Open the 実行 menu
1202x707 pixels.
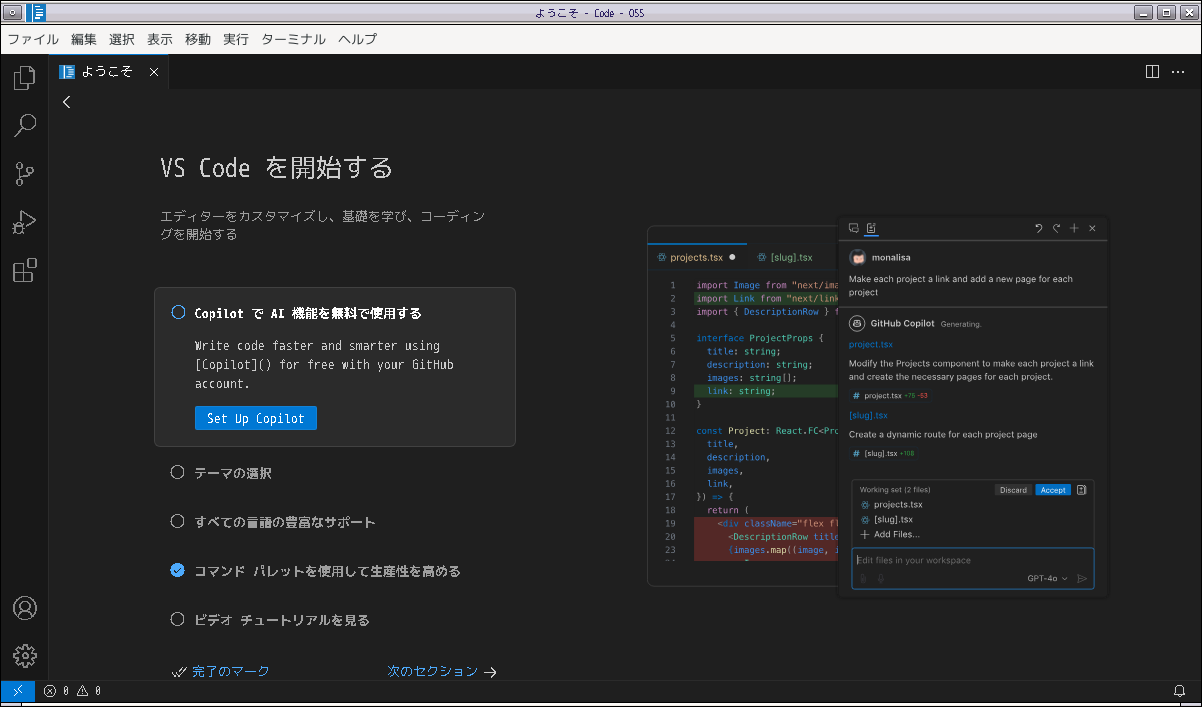[236, 39]
